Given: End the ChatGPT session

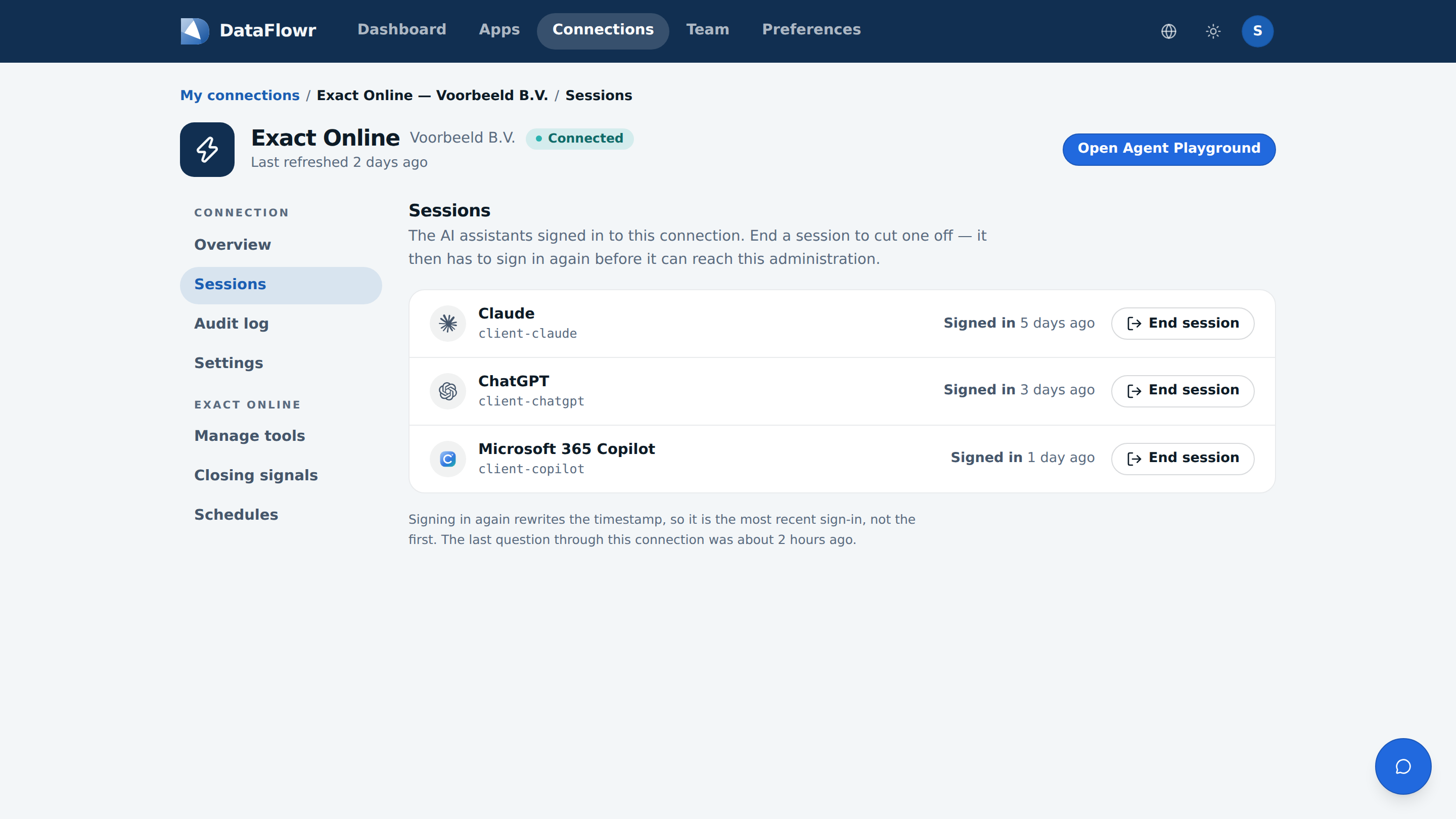Looking at the screenshot, I should click(1182, 391).
